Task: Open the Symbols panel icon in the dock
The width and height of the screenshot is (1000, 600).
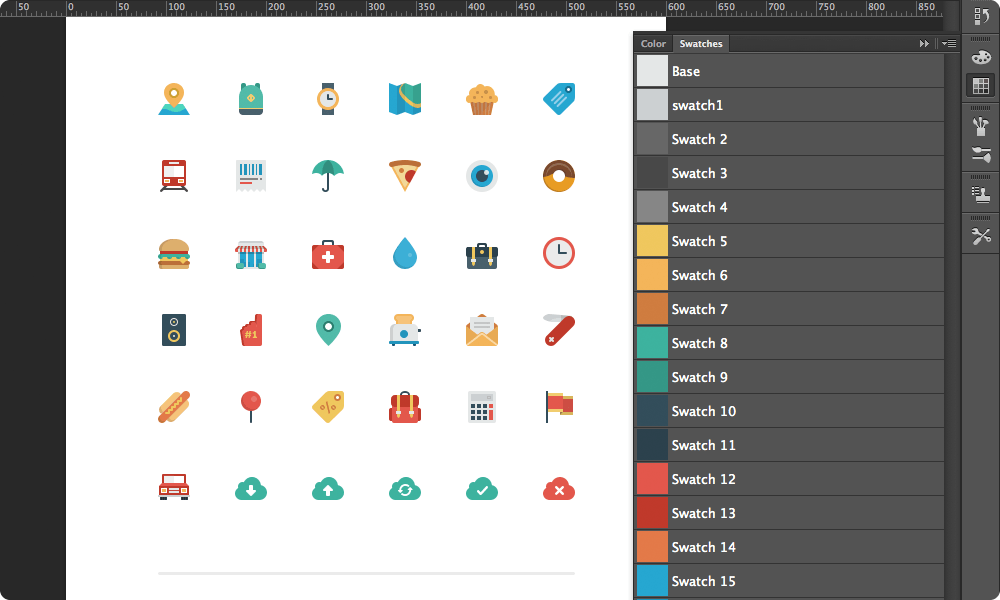Action: (981, 196)
